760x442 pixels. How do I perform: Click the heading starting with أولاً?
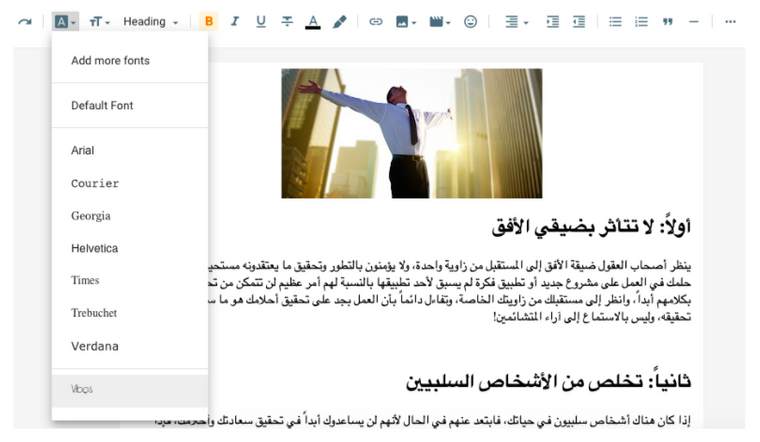coord(591,226)
